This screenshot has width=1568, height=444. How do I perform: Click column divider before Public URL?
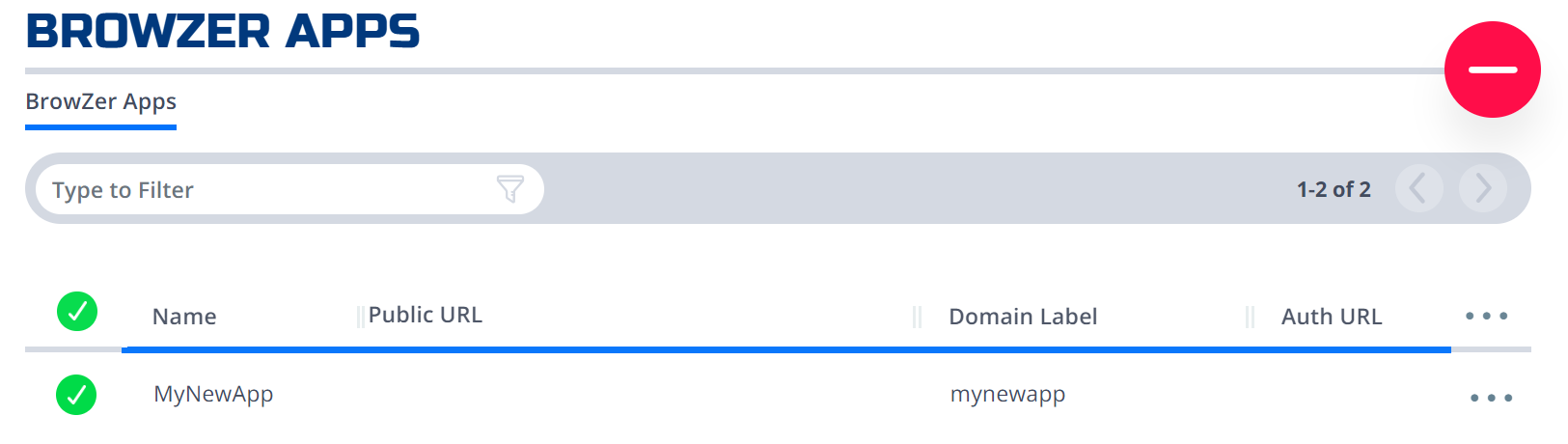pos(360,317)
